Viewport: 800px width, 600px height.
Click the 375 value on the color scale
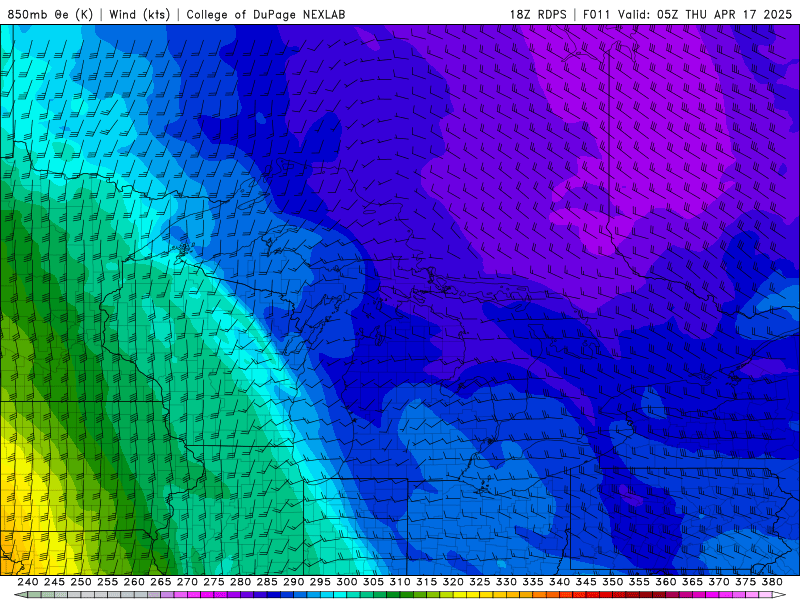click(x=745, y=582)
